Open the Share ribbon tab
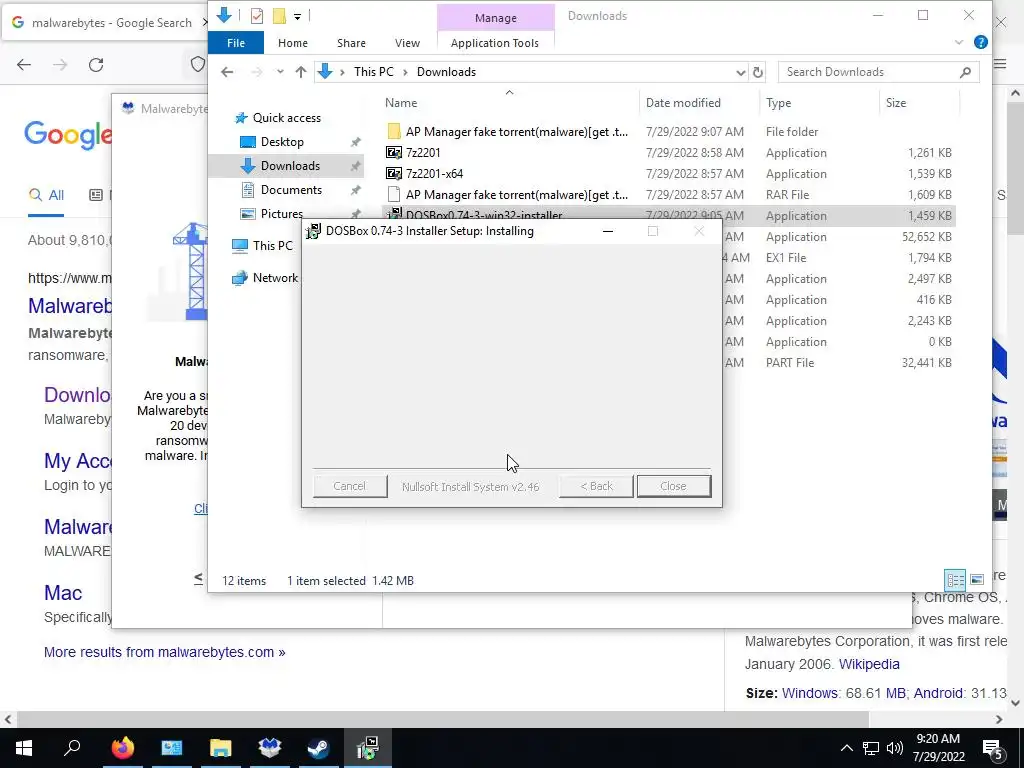1024x768 pixels. tap(351, 42)
